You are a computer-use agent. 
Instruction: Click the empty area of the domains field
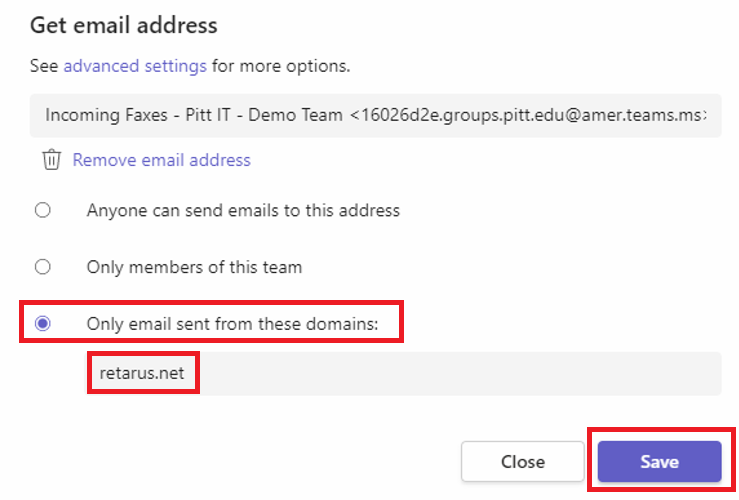point(460,373)
